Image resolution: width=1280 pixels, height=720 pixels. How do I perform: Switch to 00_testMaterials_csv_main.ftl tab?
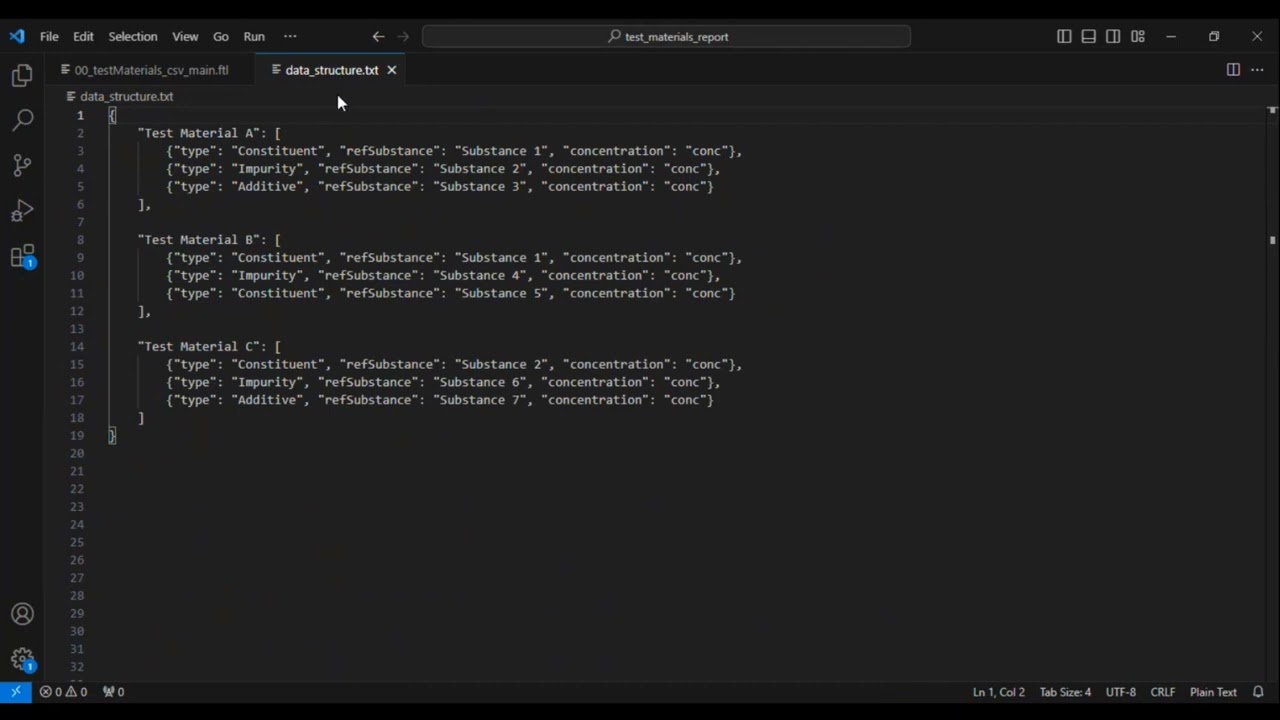coord(151,70)
